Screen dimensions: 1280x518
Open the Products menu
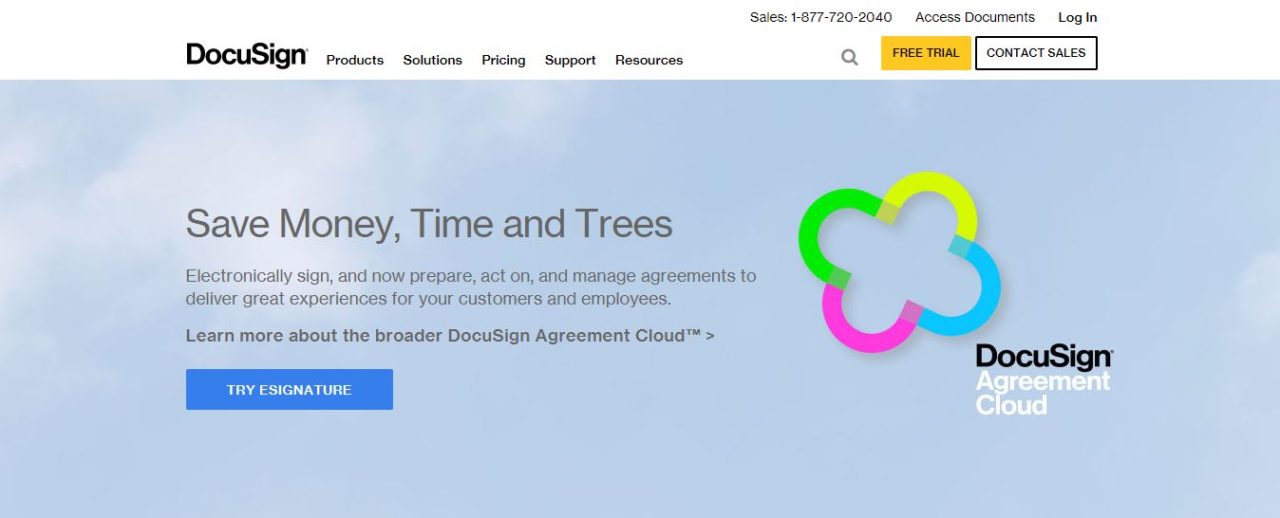pos(354,60)
